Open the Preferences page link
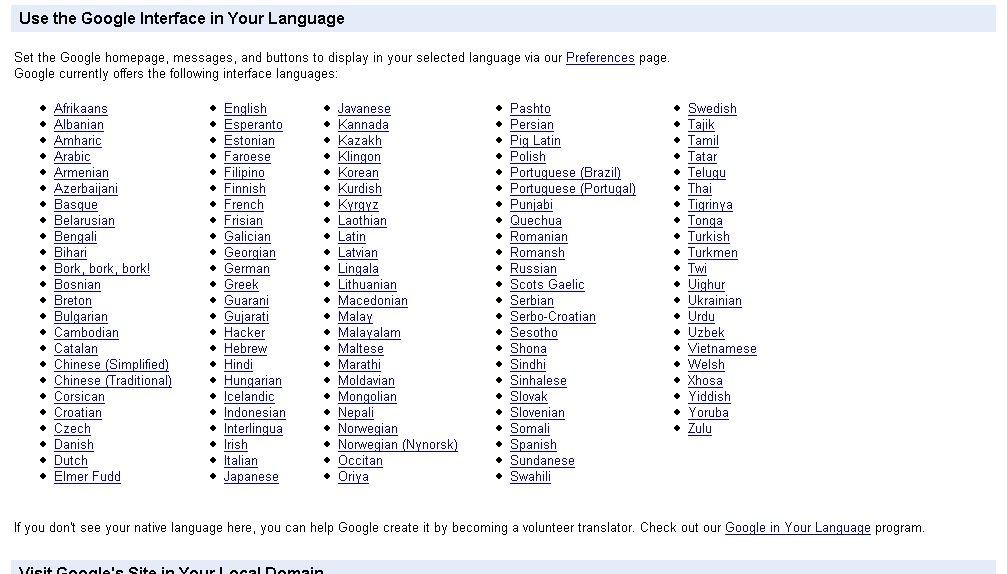The image size is (1007, 574). [600, 58]
